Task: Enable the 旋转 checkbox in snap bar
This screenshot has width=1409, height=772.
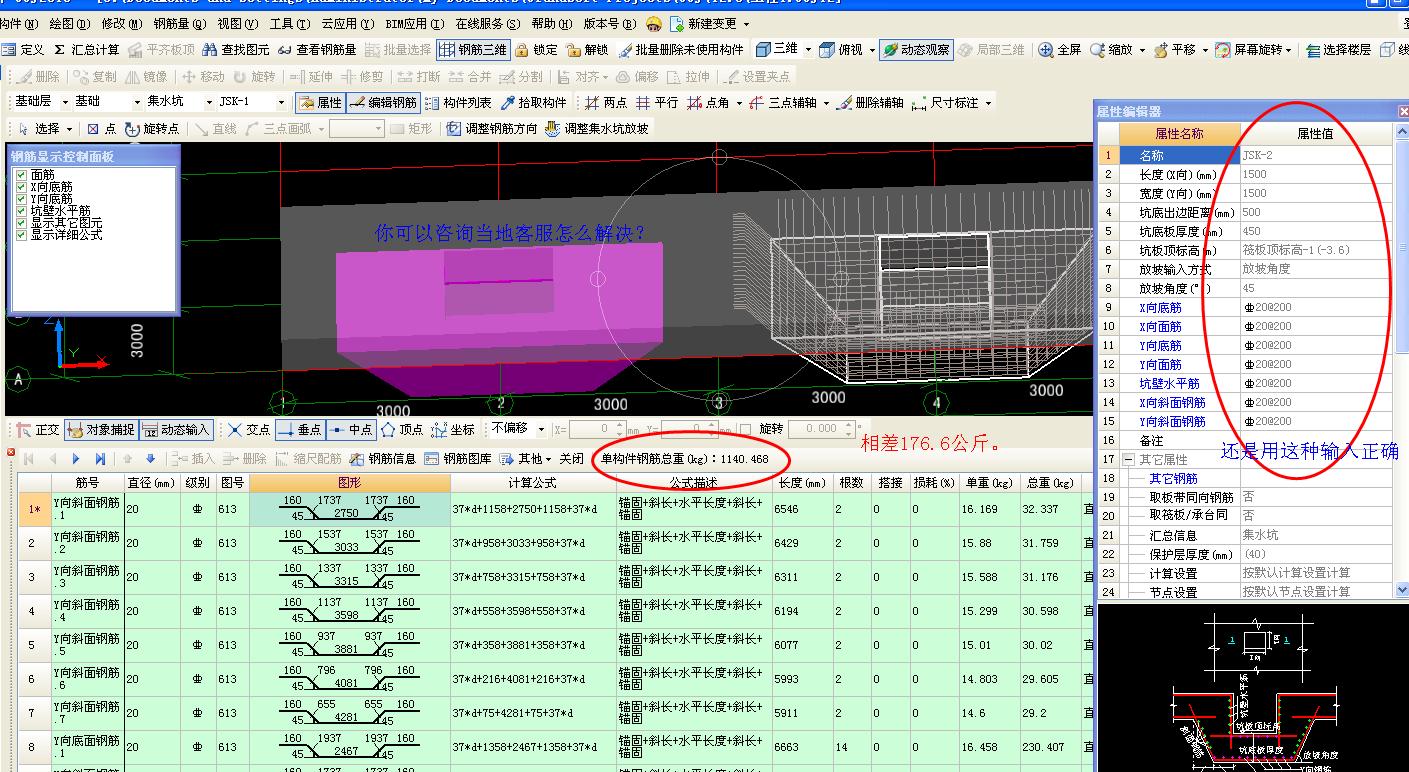Action: [744, 429]
